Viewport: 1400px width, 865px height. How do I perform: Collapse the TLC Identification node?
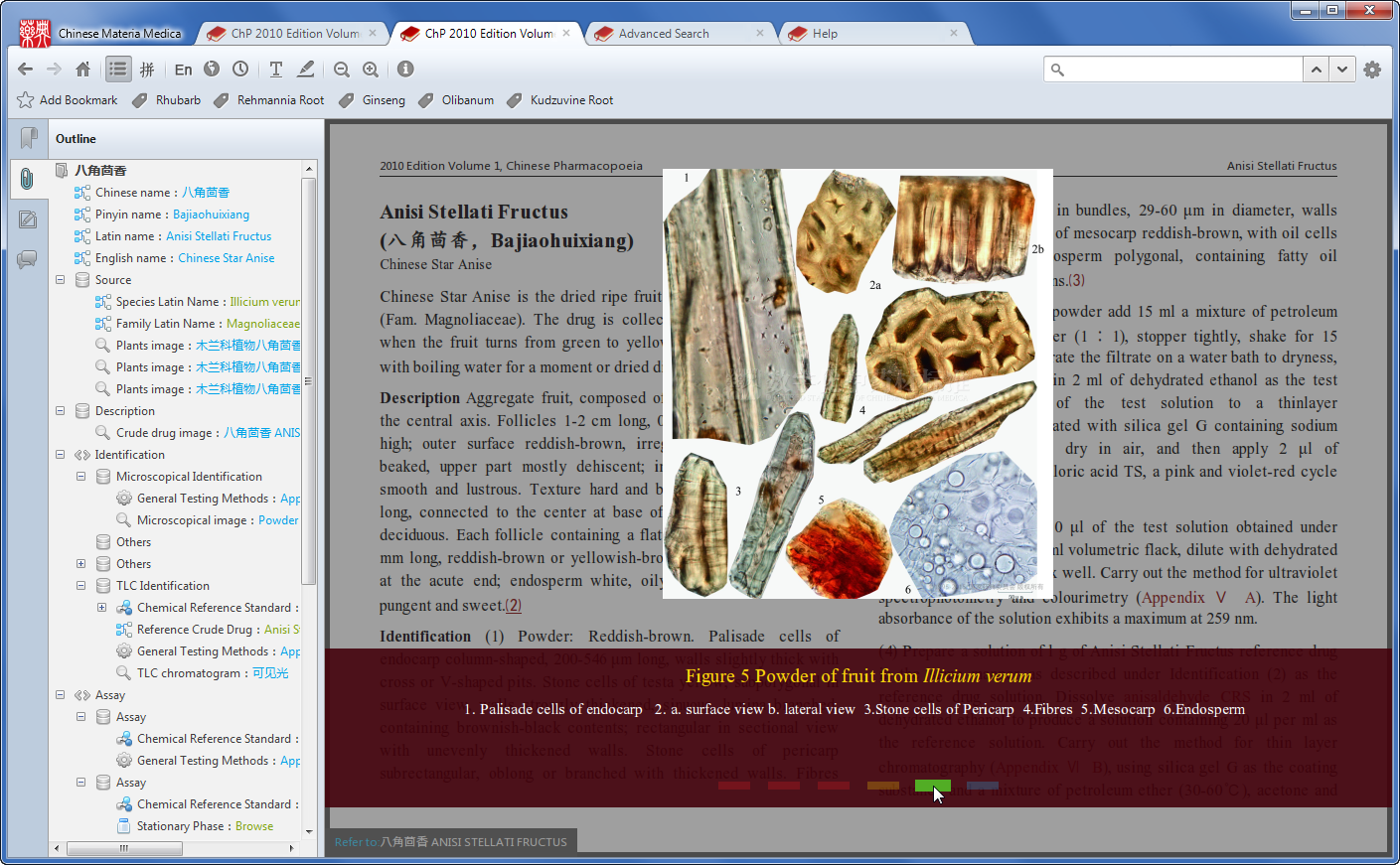(80, 586)
